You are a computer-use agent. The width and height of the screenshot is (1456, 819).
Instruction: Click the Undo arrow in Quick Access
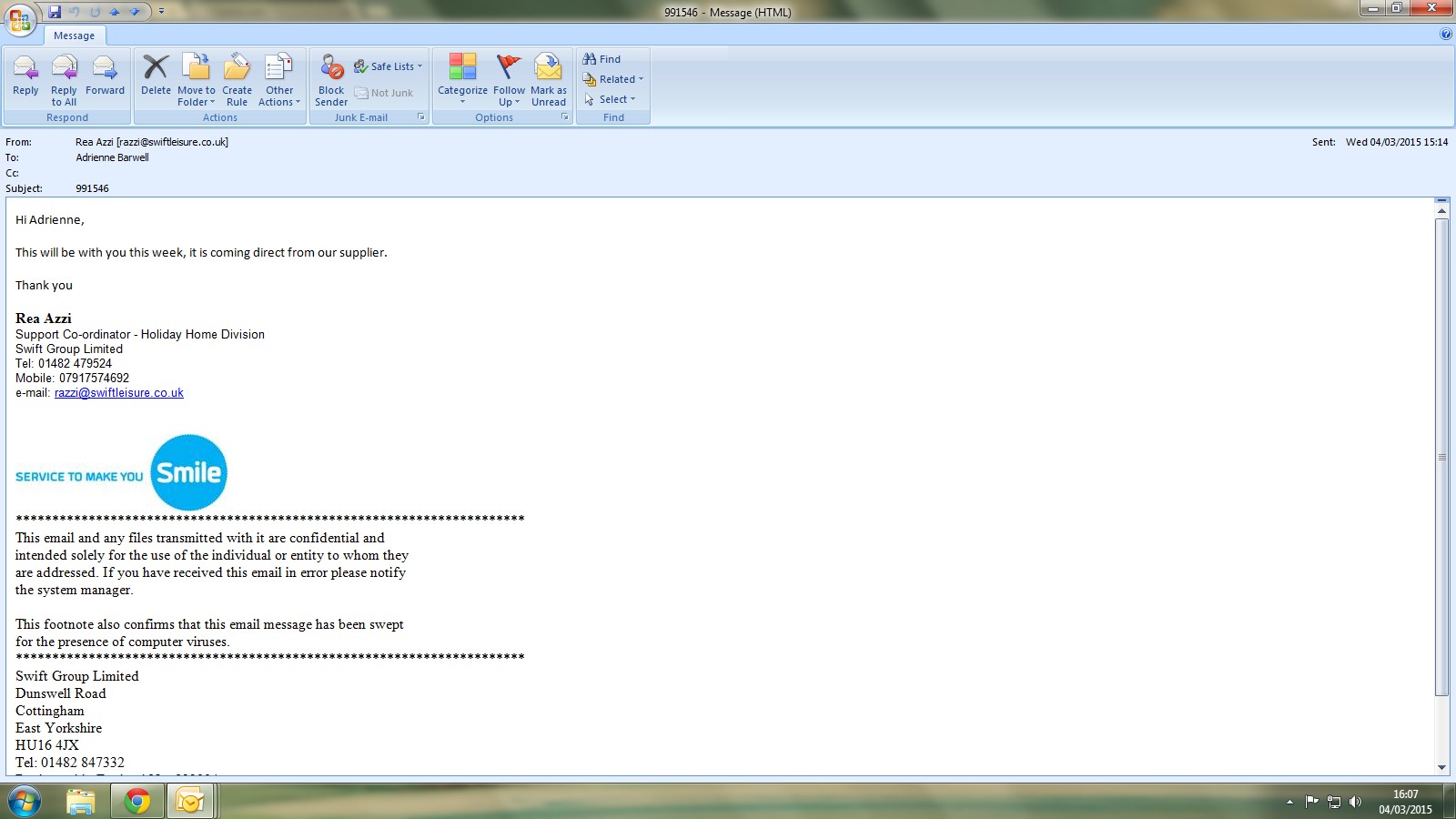75,12
